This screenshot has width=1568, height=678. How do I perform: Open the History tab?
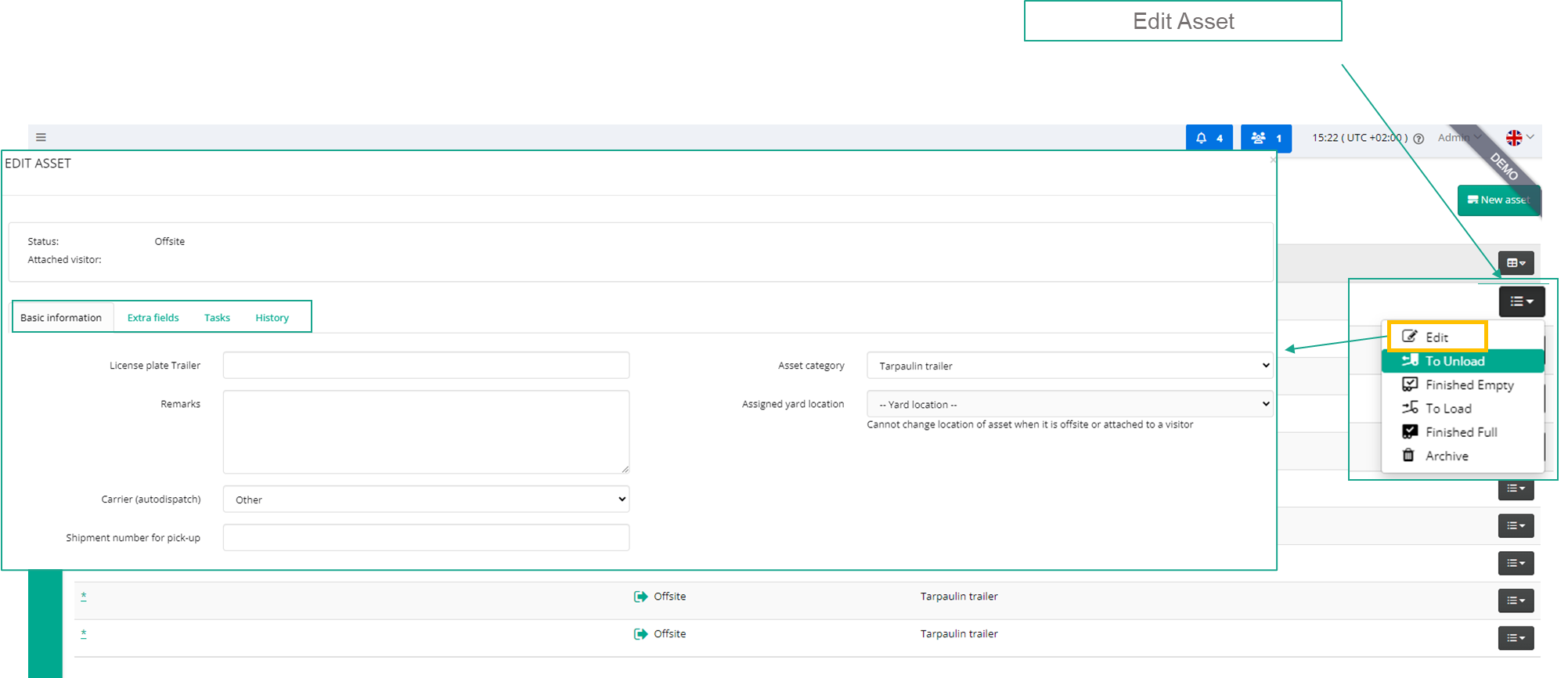point(272,318)
